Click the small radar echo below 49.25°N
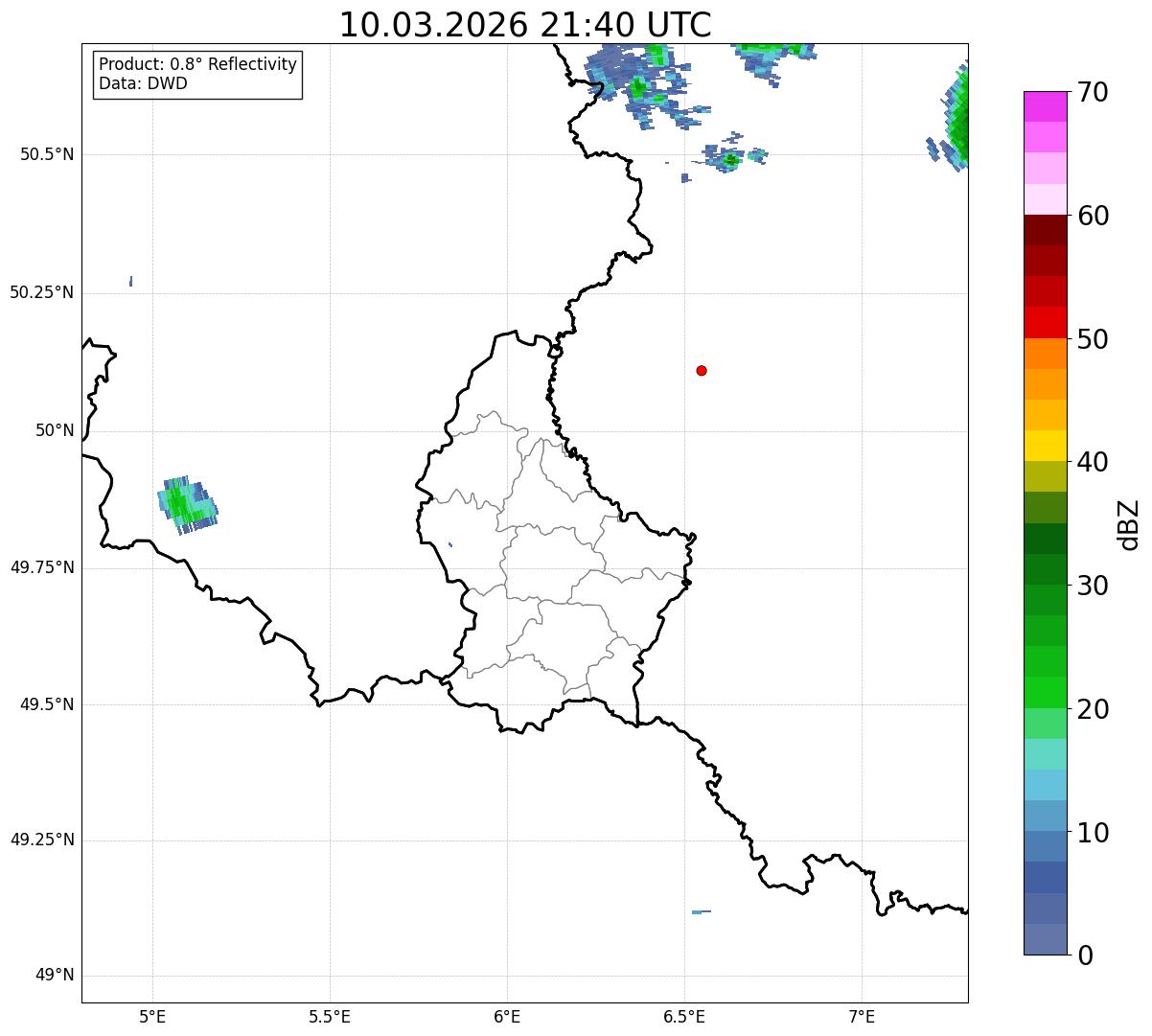 701,911
